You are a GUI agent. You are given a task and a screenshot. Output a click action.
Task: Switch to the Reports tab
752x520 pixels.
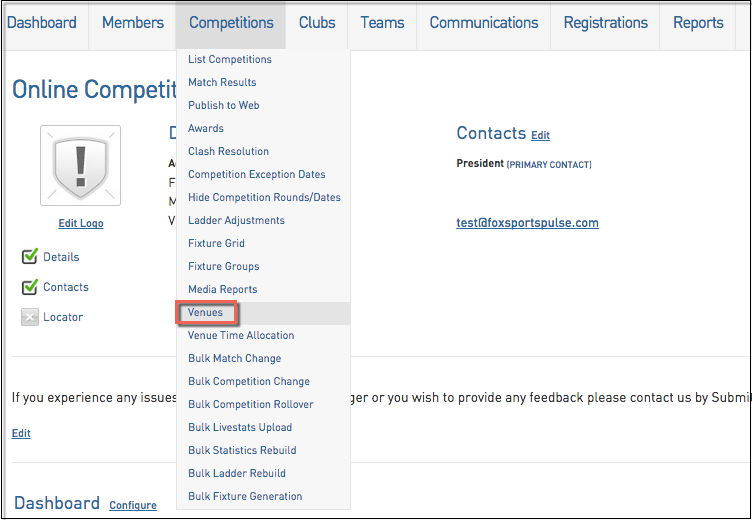point(698,23)
